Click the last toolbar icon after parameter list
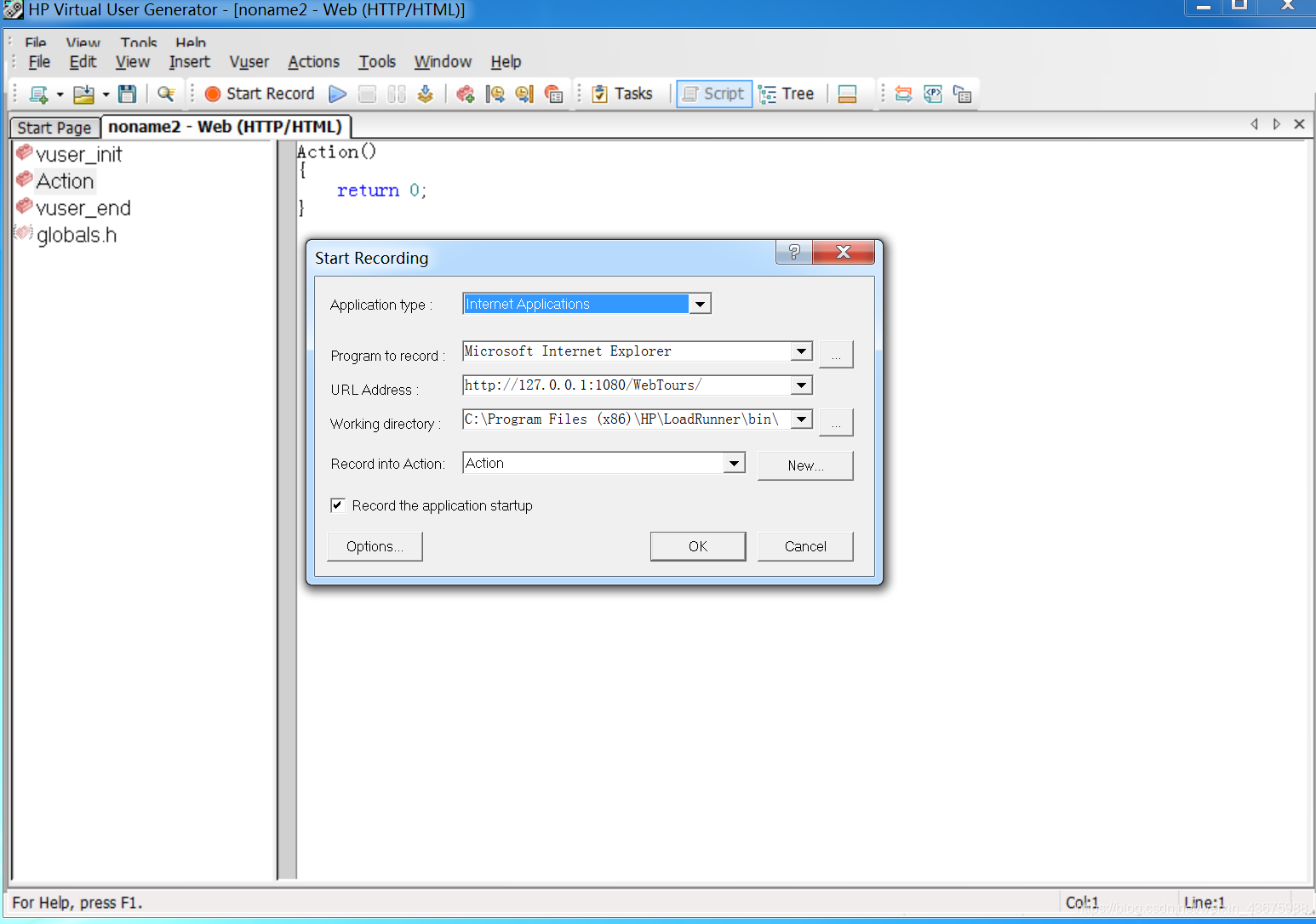The width and height of the screenshot is (1316, 924). pos(963,94)
